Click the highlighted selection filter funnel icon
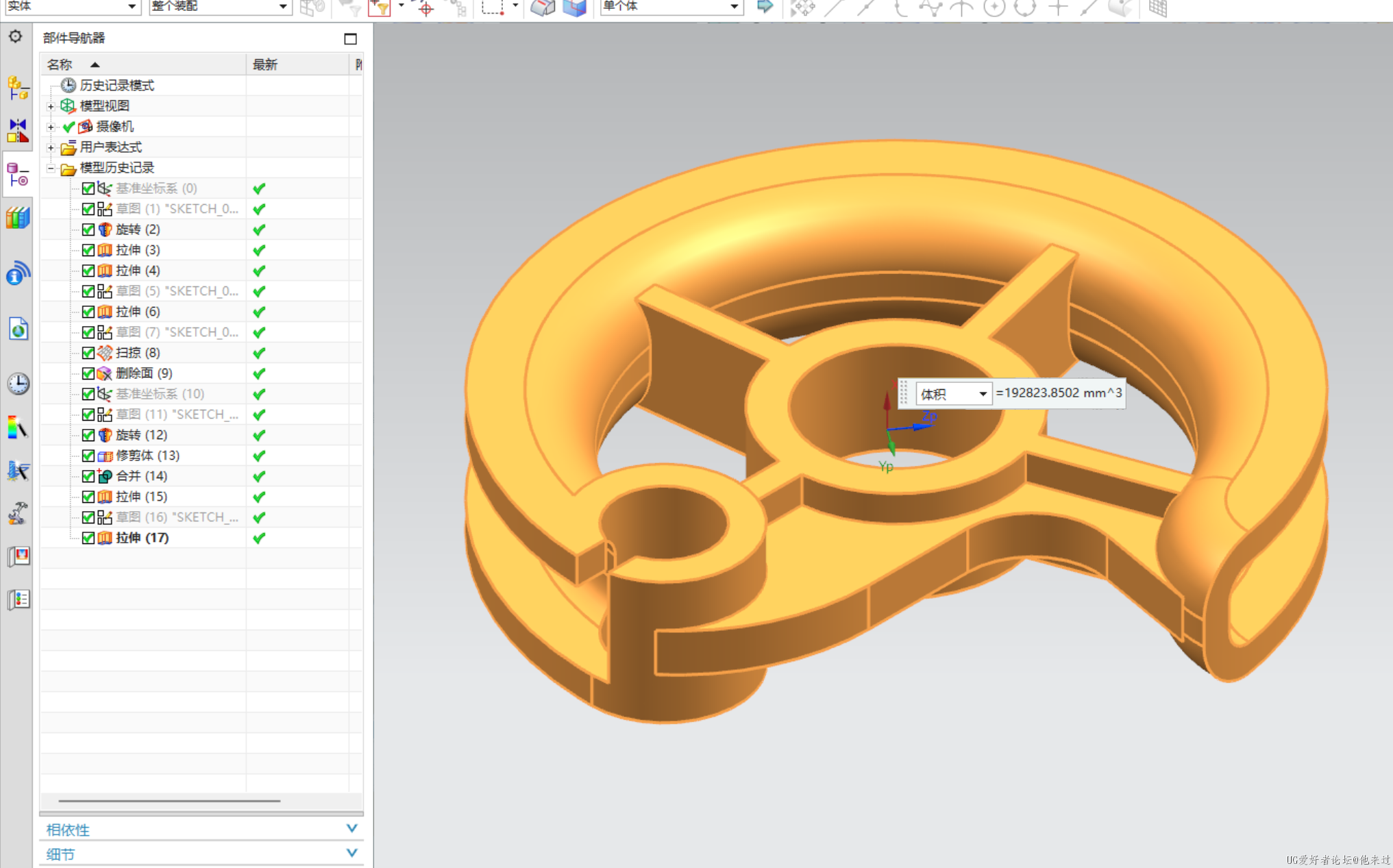 [x=379, y=8]
